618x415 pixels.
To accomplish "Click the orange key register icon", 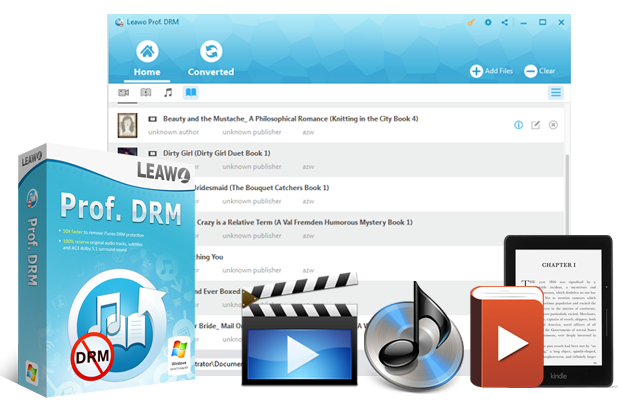I will pos(471,22).
